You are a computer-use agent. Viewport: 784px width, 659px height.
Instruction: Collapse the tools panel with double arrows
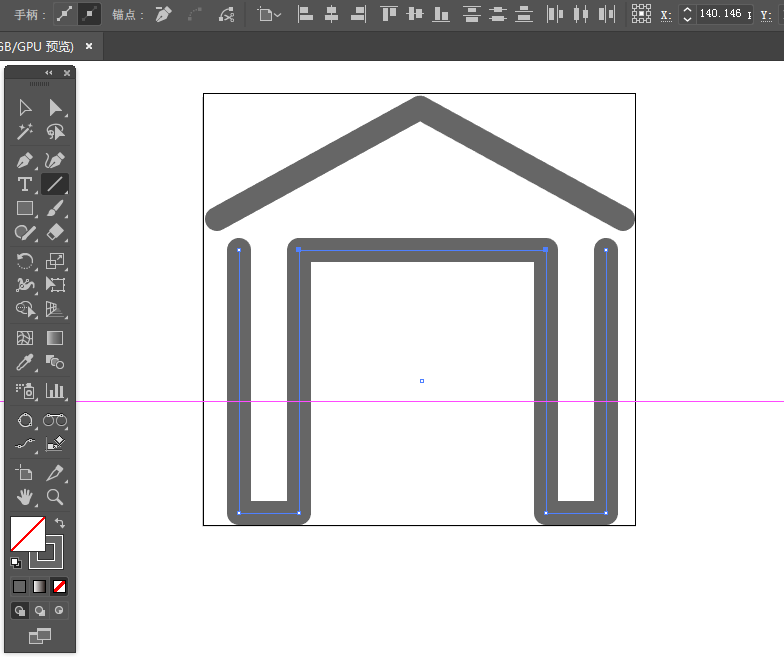tap(48, 73)
